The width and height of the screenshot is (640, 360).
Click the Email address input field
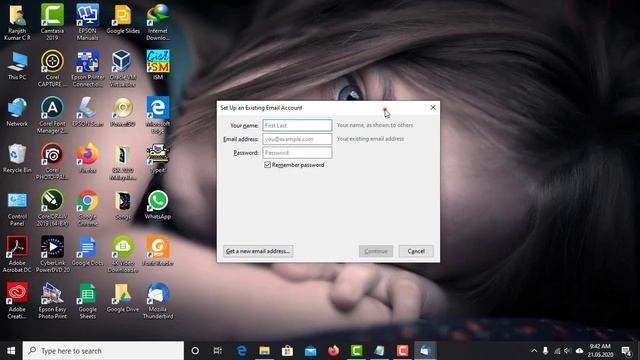(x=297, y=139)
